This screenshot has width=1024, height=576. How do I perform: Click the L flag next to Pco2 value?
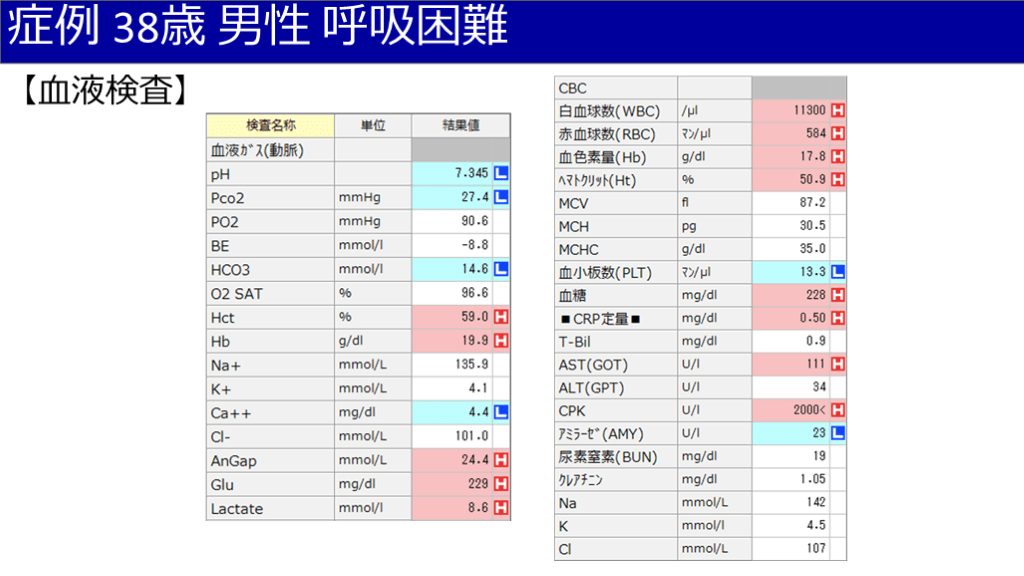coord(501,197)
